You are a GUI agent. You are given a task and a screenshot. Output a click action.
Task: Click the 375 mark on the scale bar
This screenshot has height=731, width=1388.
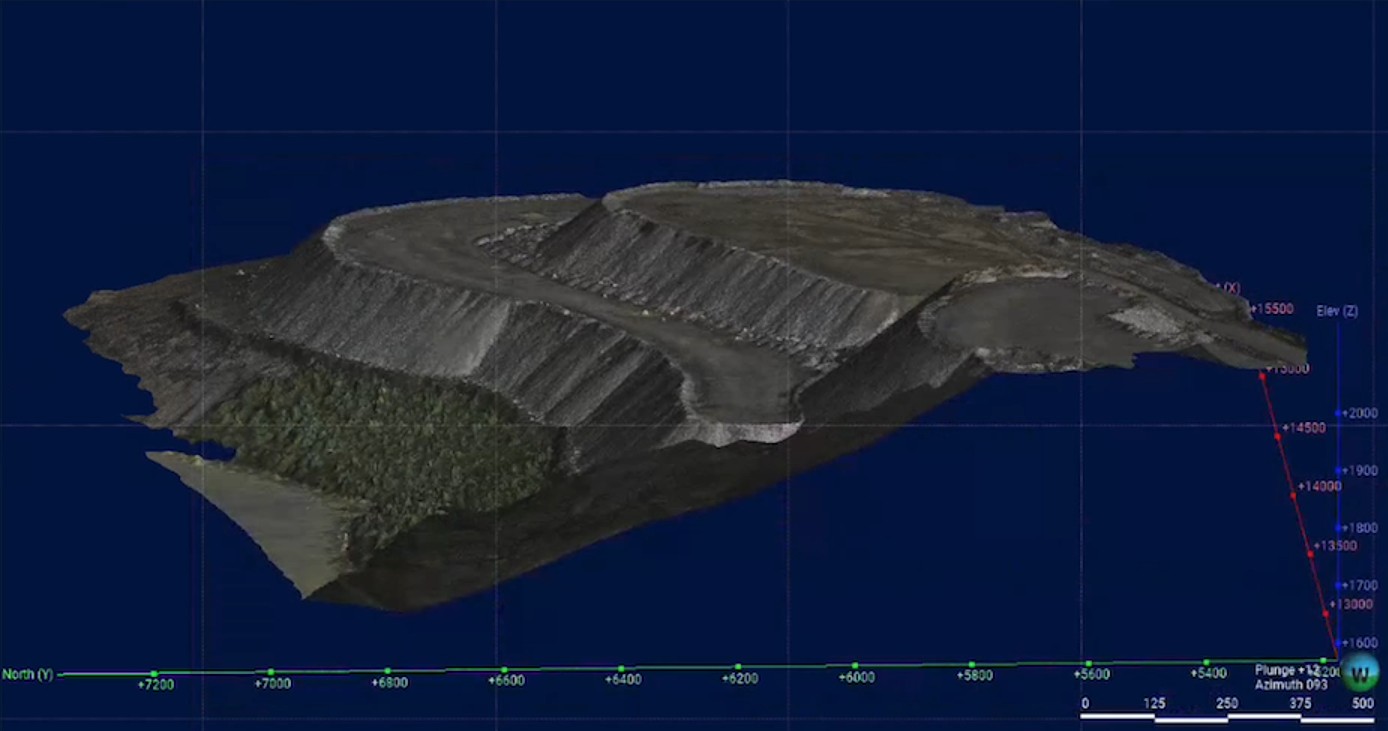click(x=1300, y=704)
